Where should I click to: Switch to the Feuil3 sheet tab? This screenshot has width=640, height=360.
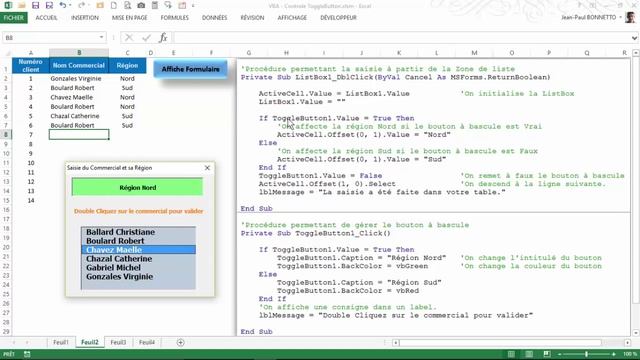(x=118, y=342)
